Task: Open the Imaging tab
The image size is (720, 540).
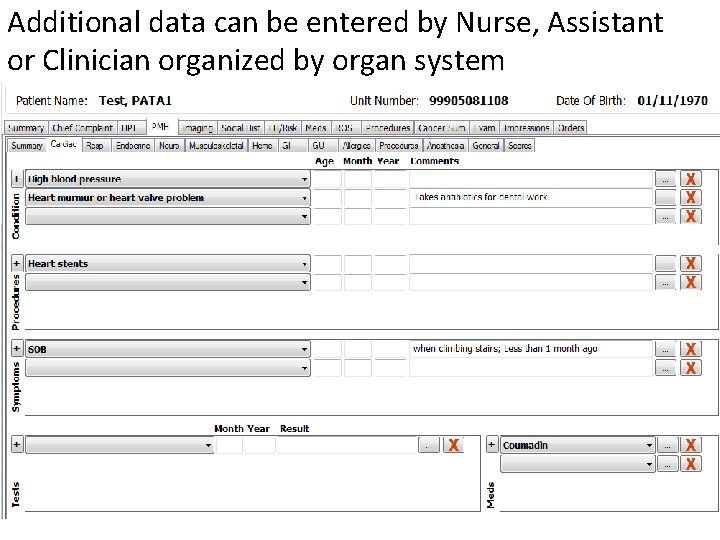Action: 197,128
